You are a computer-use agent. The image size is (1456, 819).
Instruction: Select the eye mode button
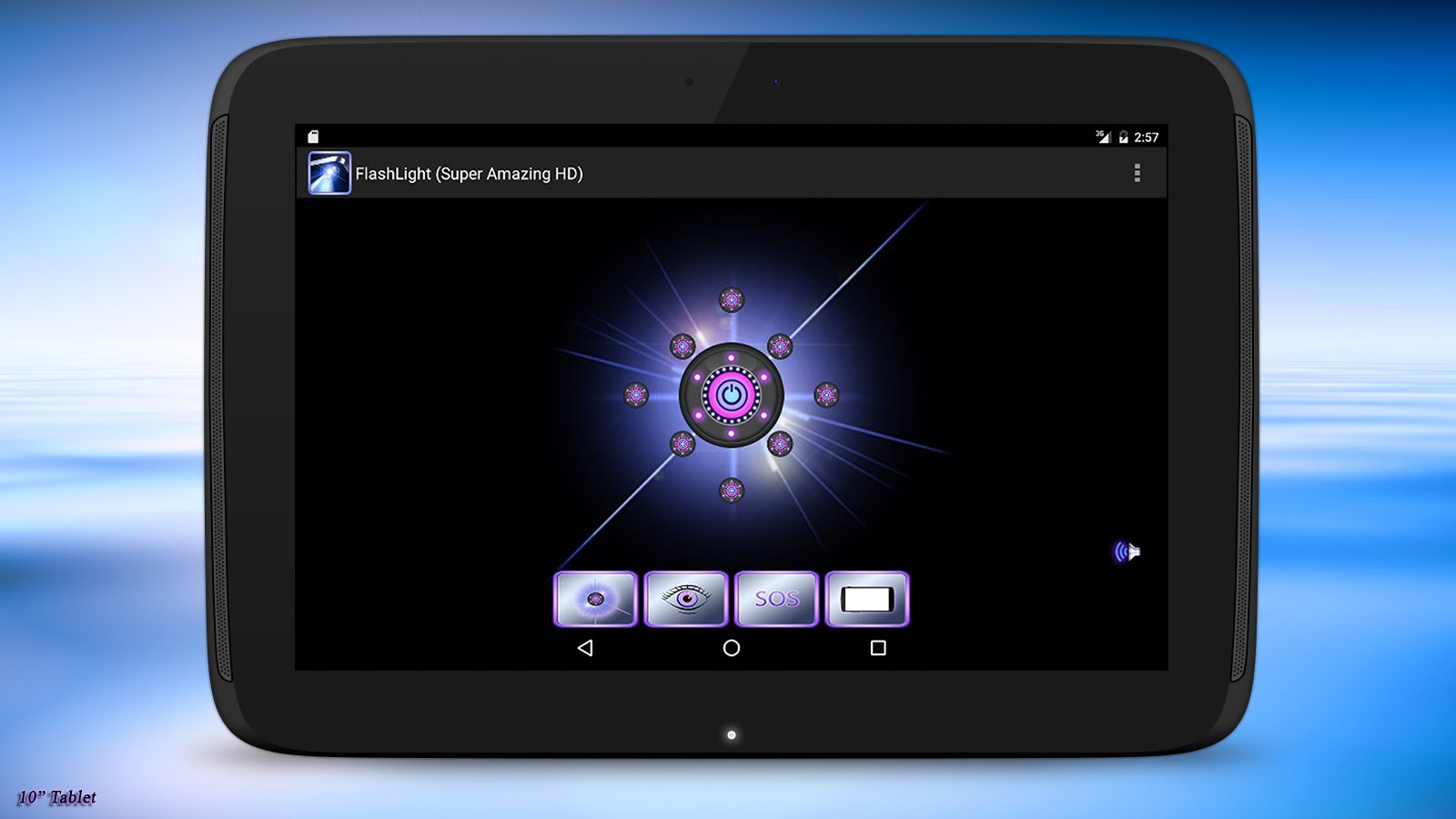click(x=686, y=599)
